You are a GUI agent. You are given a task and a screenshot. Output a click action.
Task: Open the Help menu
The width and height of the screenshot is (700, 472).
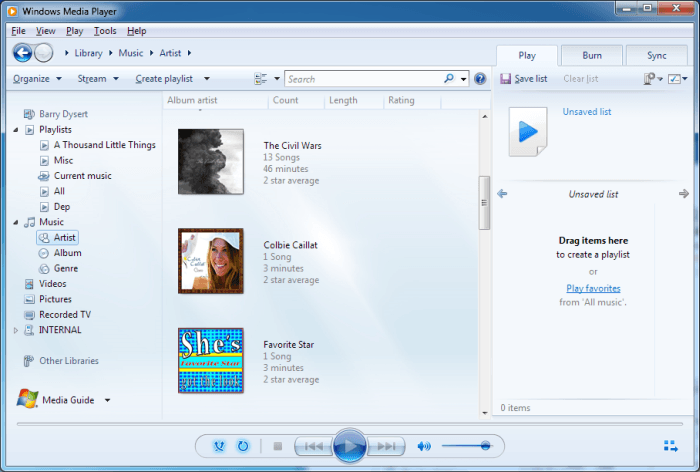[137, 31]
